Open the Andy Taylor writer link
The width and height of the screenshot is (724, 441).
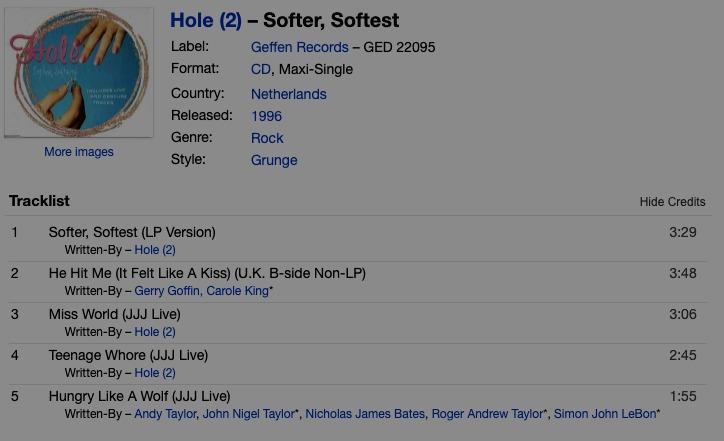[165, 414]
